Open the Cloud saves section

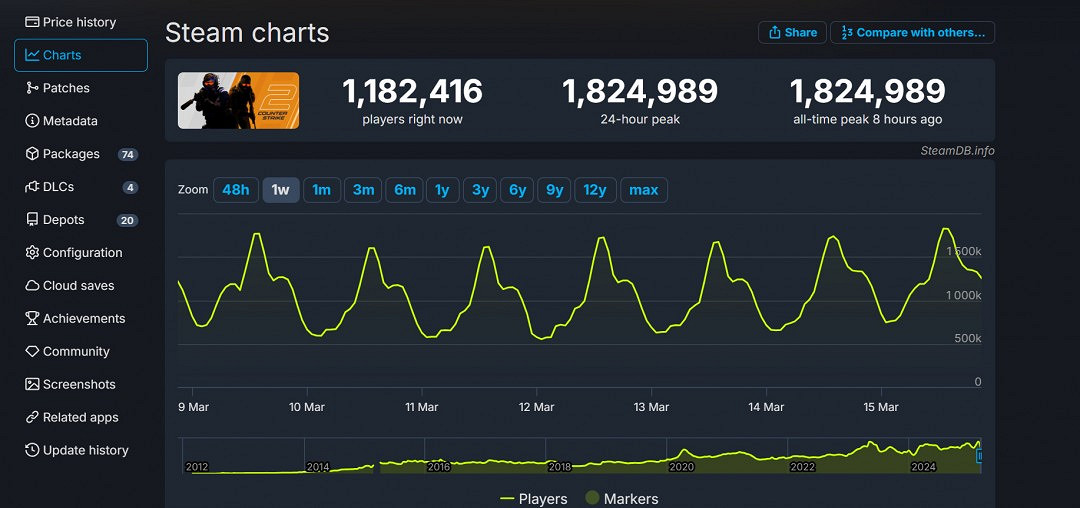tap(78, 286)
